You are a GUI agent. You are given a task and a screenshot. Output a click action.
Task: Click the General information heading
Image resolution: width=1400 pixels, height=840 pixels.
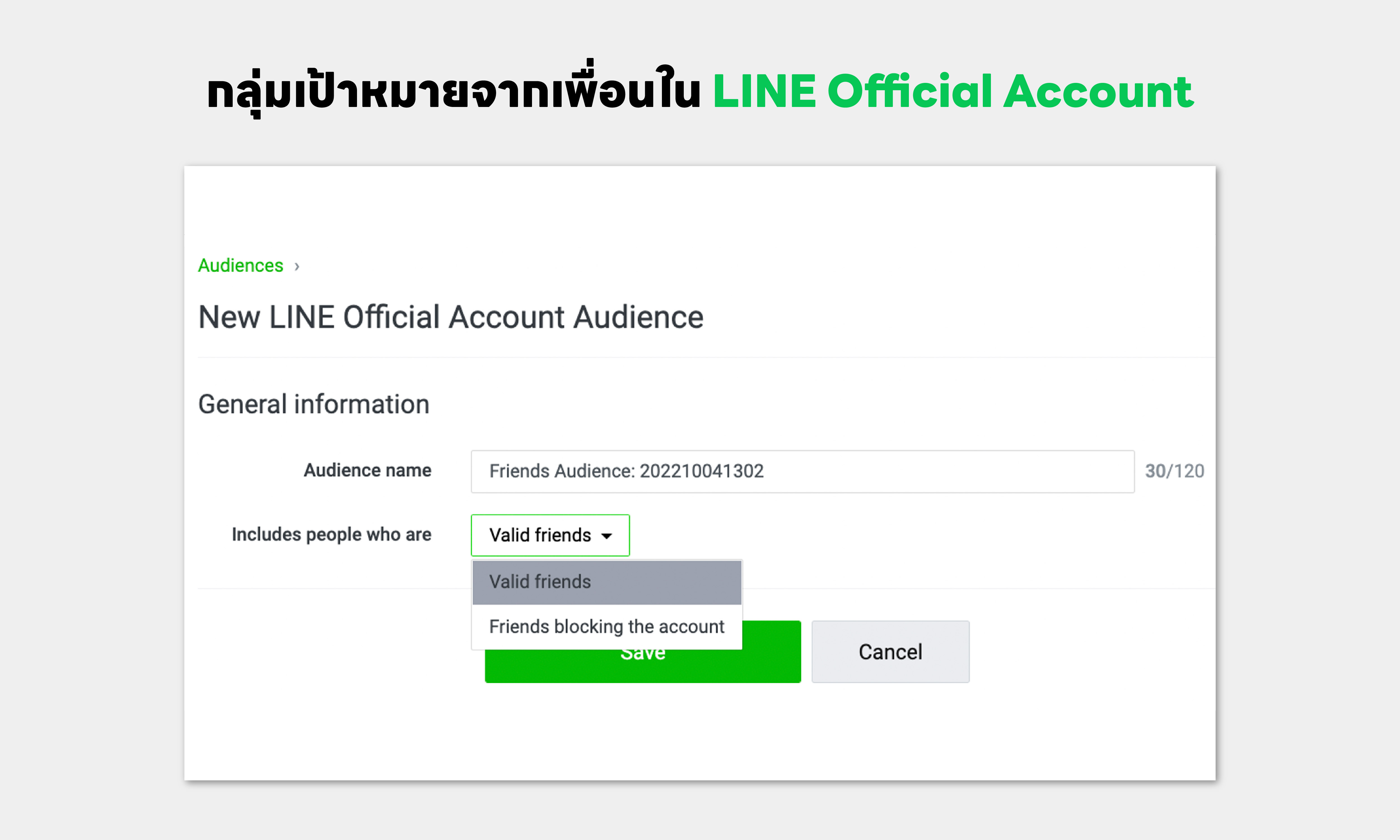314,404
